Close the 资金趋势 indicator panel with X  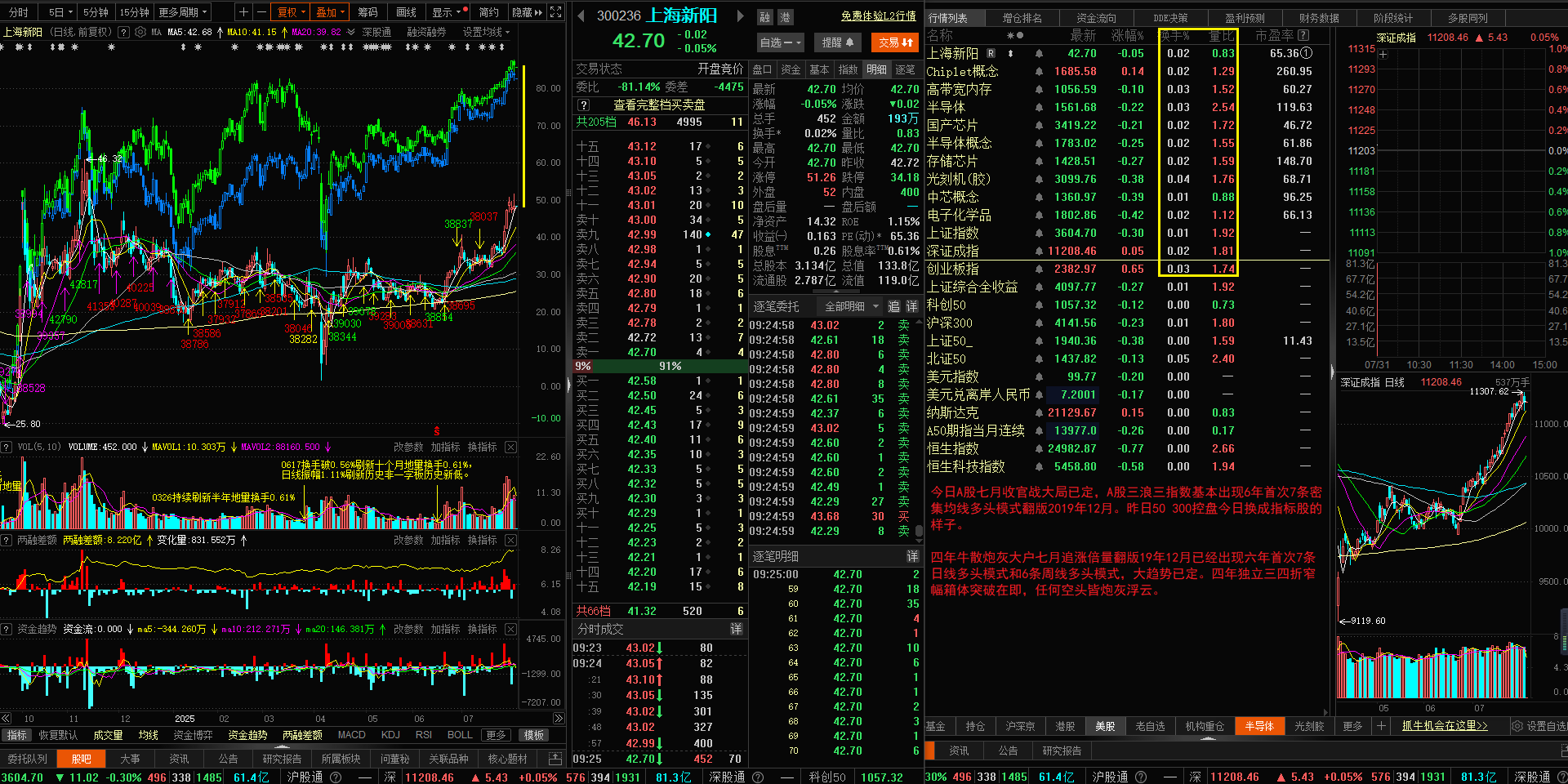pos(510,629)
